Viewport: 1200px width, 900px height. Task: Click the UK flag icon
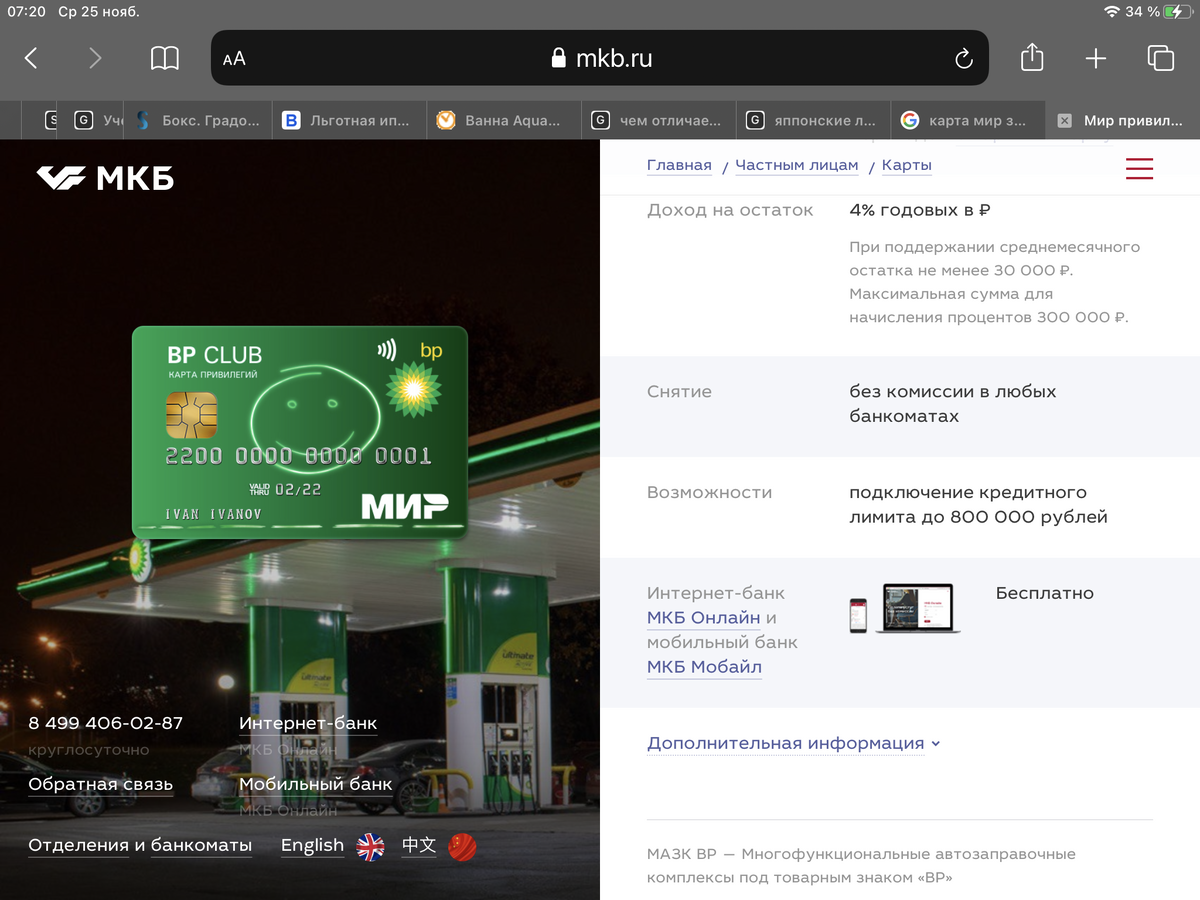tap(371, 847)
